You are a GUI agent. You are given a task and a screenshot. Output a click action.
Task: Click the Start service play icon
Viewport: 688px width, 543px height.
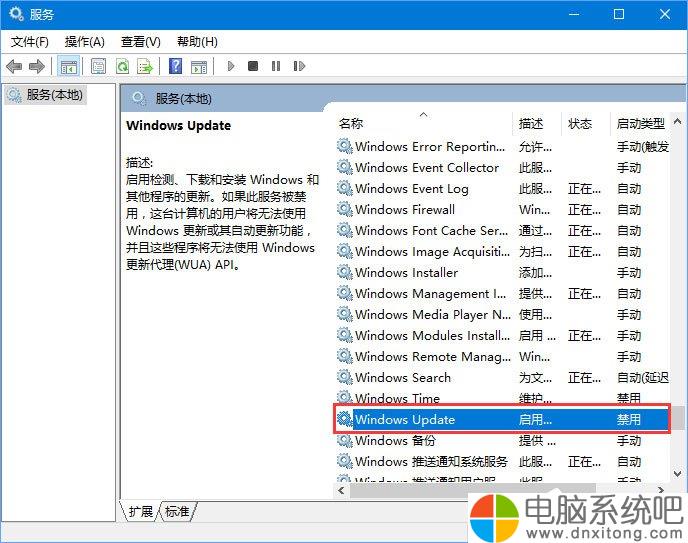coord(231,66)
